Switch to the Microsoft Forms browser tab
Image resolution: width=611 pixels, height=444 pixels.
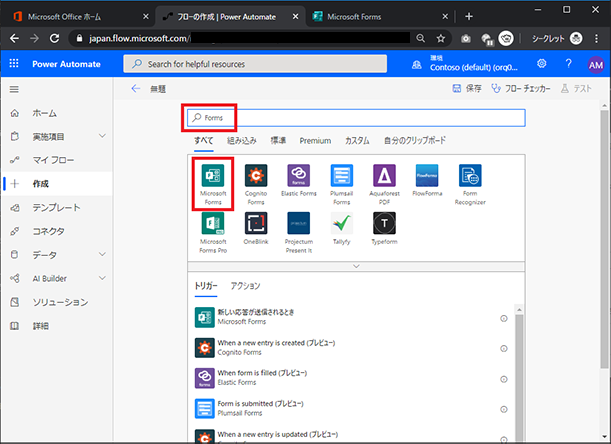tap(380, 16)
